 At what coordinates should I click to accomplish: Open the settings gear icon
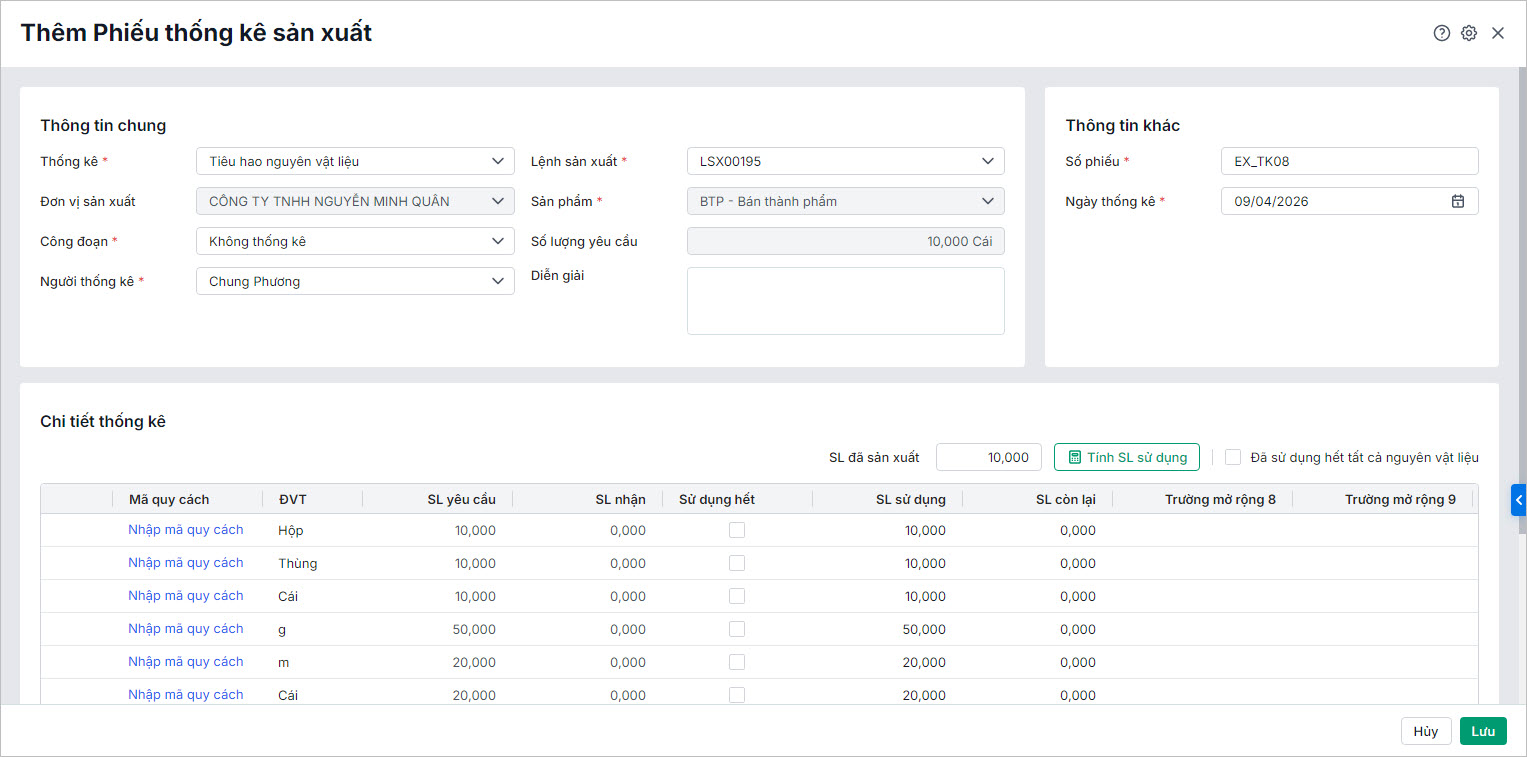(x=1469, y=33)
